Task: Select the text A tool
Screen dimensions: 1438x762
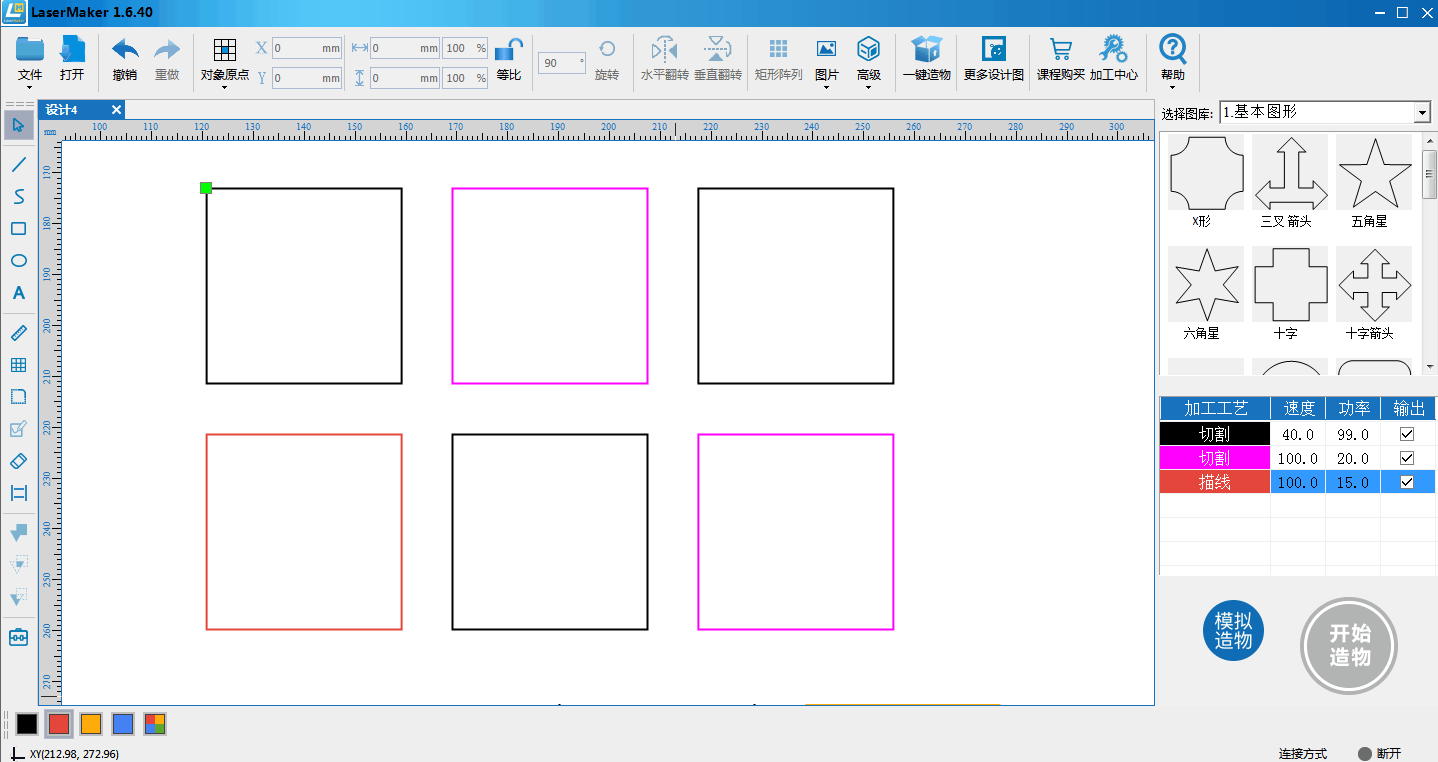Action: coord(18,293)
